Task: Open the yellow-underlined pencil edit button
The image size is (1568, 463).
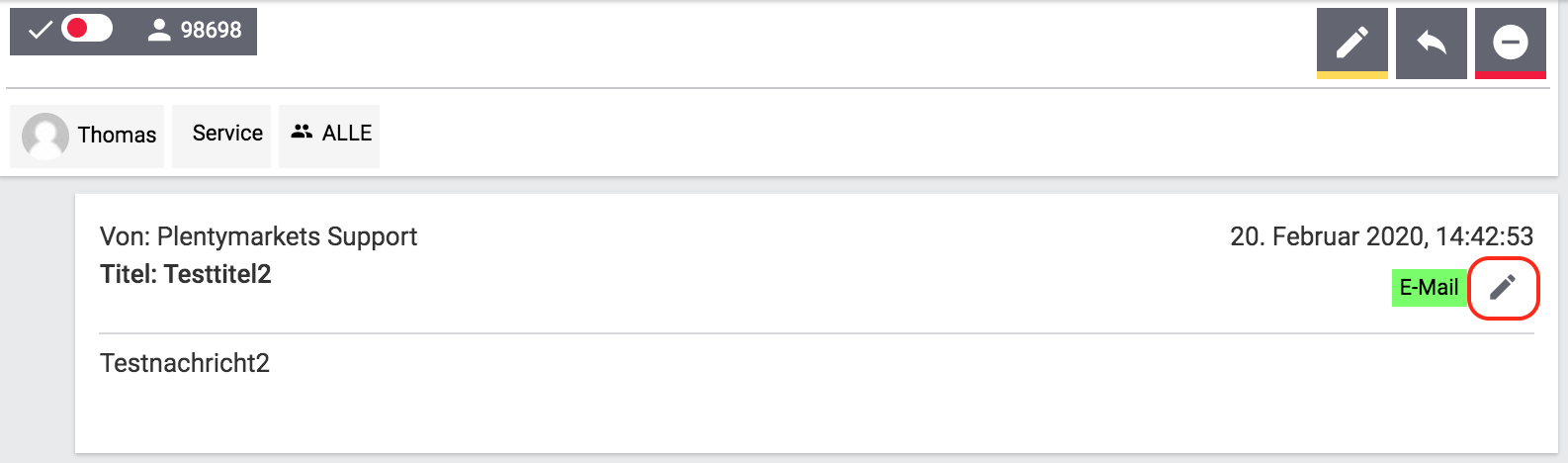Action: 1351,43
